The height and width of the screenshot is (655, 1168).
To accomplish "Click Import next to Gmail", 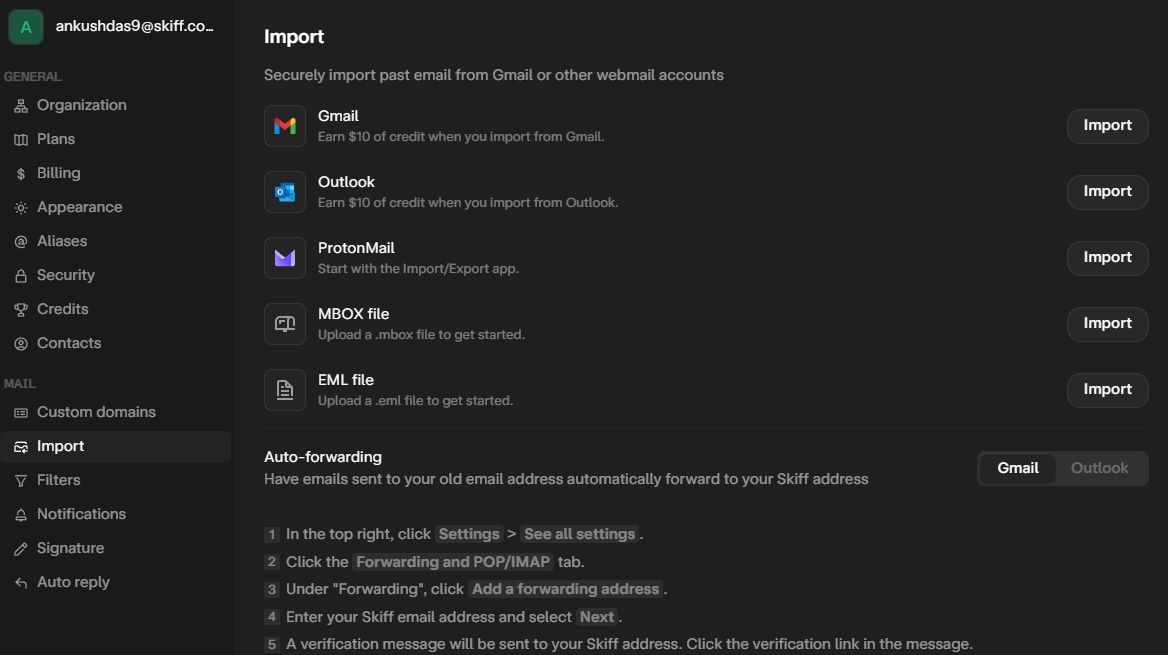I will click(1107, 126).
